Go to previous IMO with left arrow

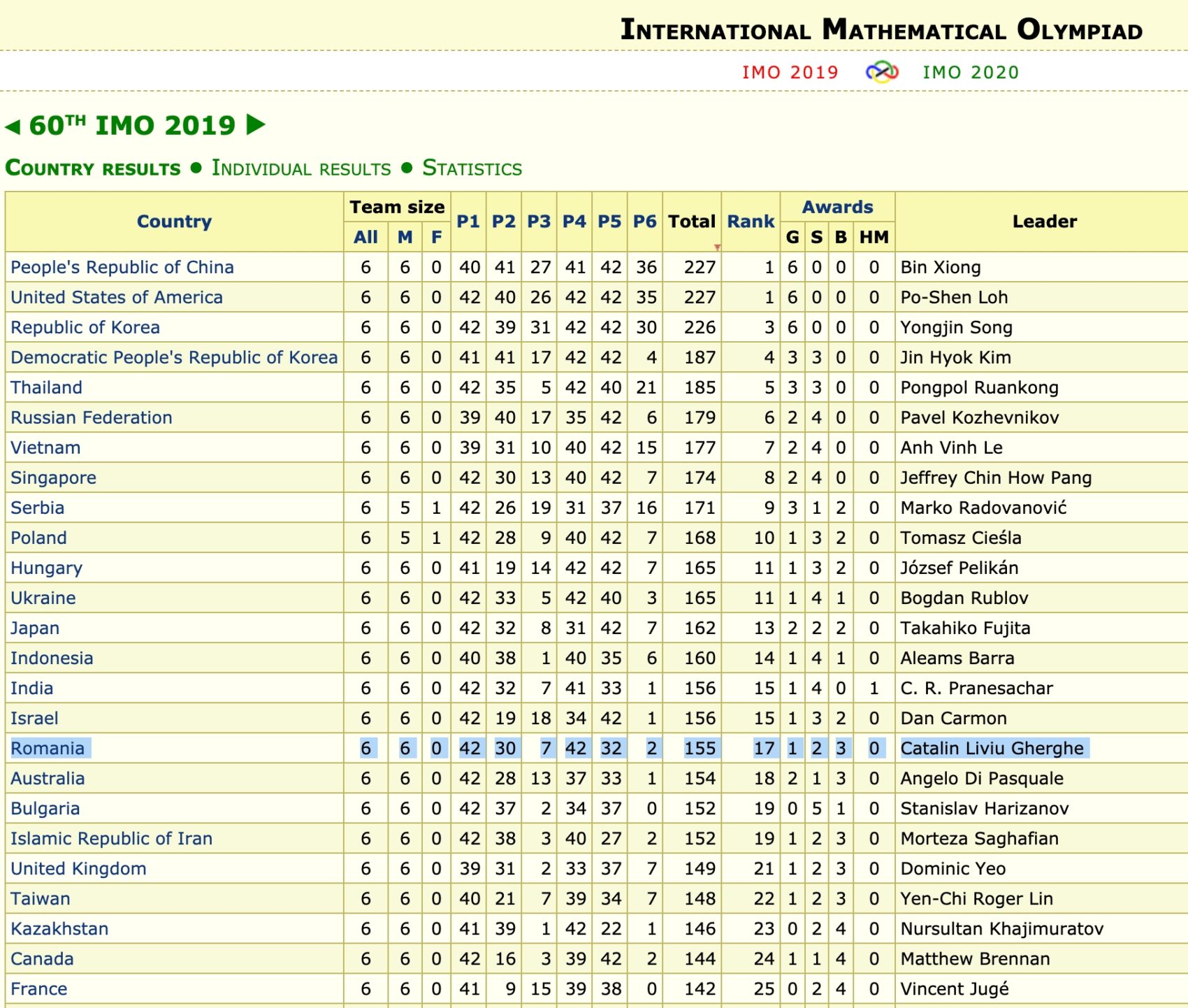point(13,127)
